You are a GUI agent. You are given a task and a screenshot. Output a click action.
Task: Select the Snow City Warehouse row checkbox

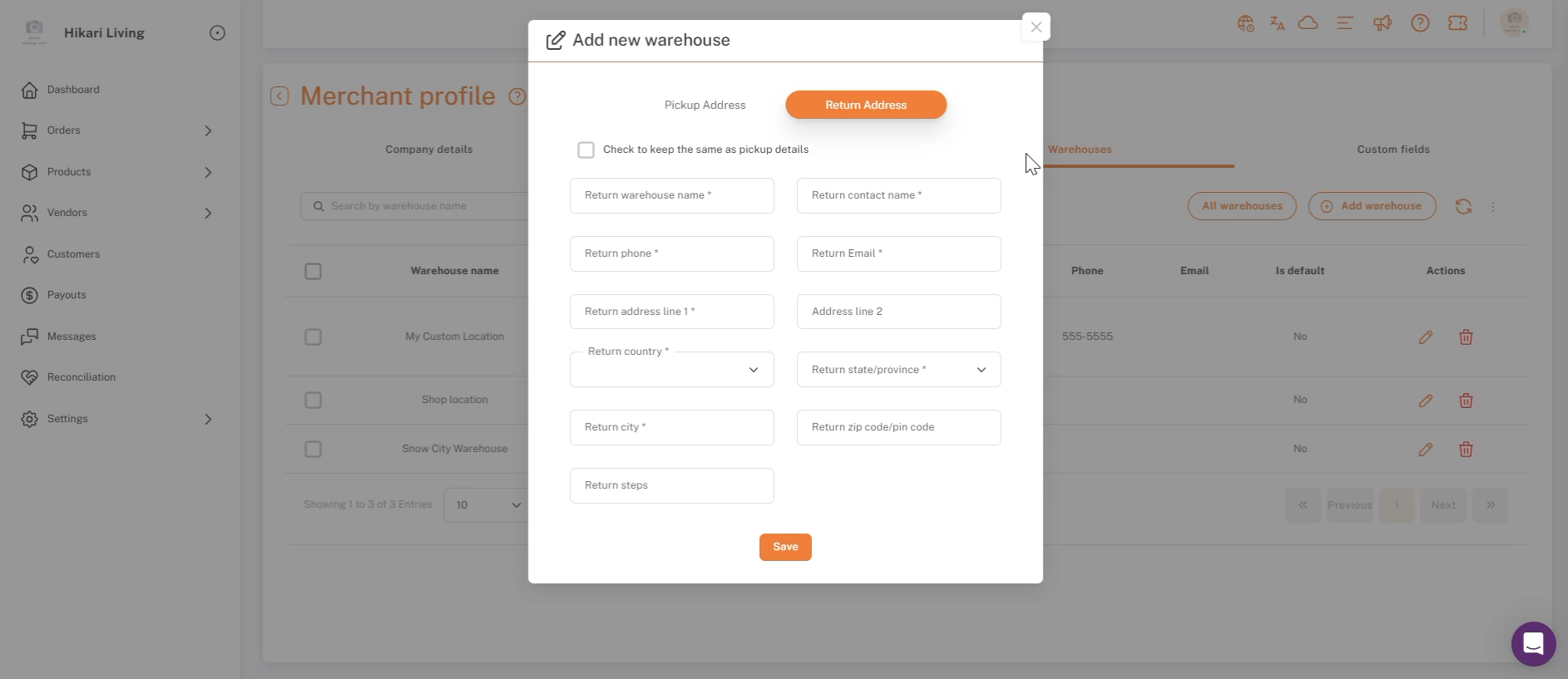click(313, 450)
